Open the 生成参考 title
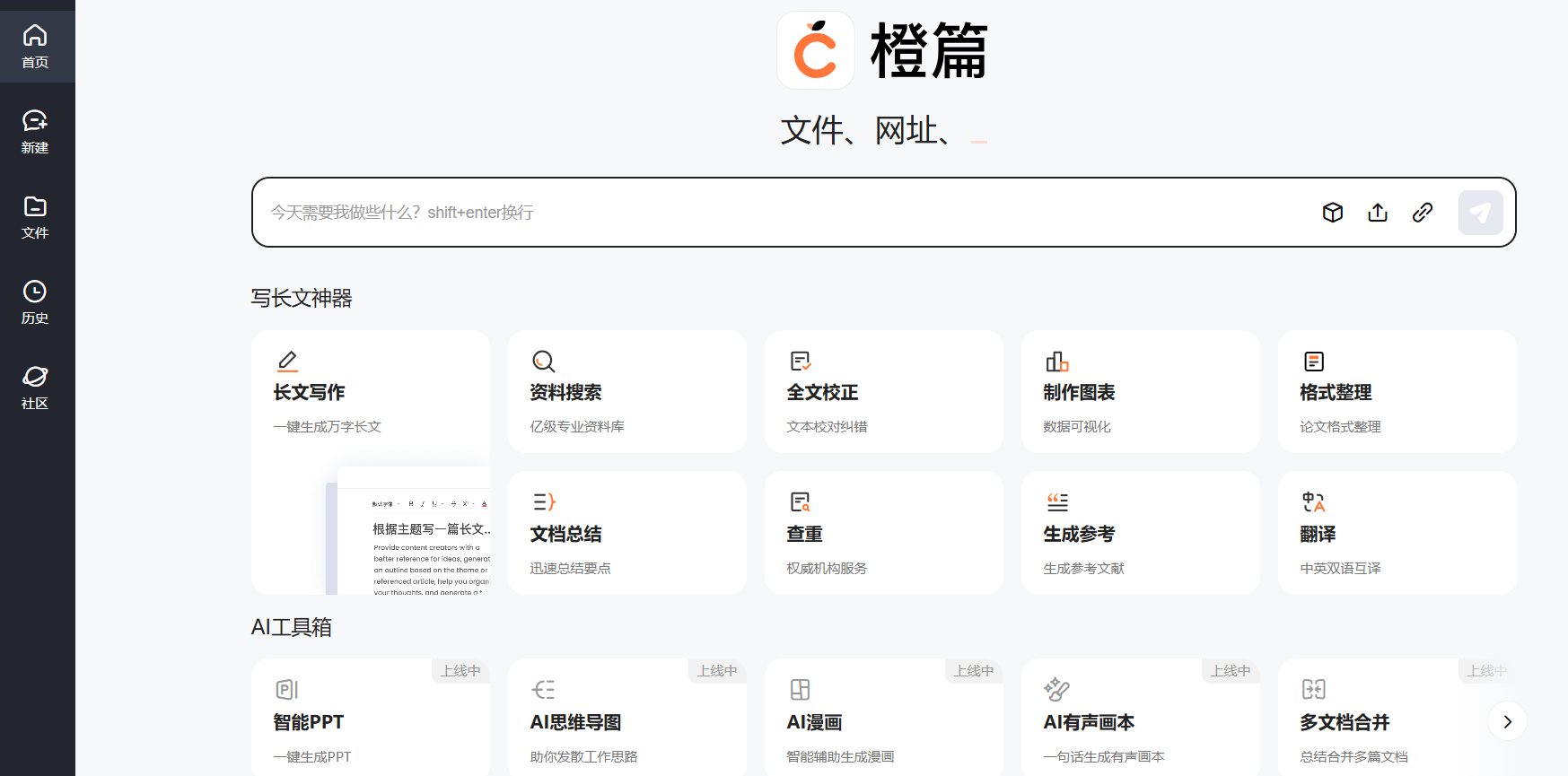The width and height of the screenshot is (1568, 776). pos(1079,535)
